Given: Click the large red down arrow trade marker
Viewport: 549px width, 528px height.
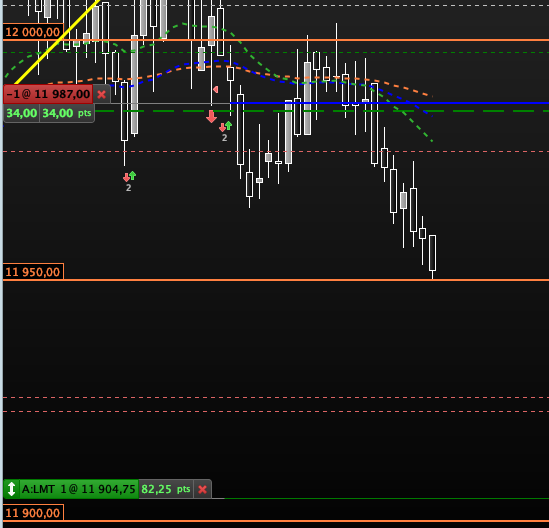Looking at the screenshot, I should (211, 117).
